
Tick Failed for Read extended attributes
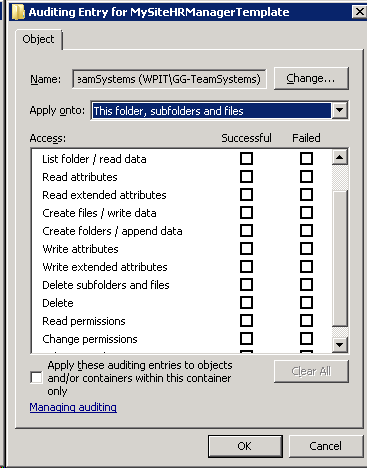[306, 195]
